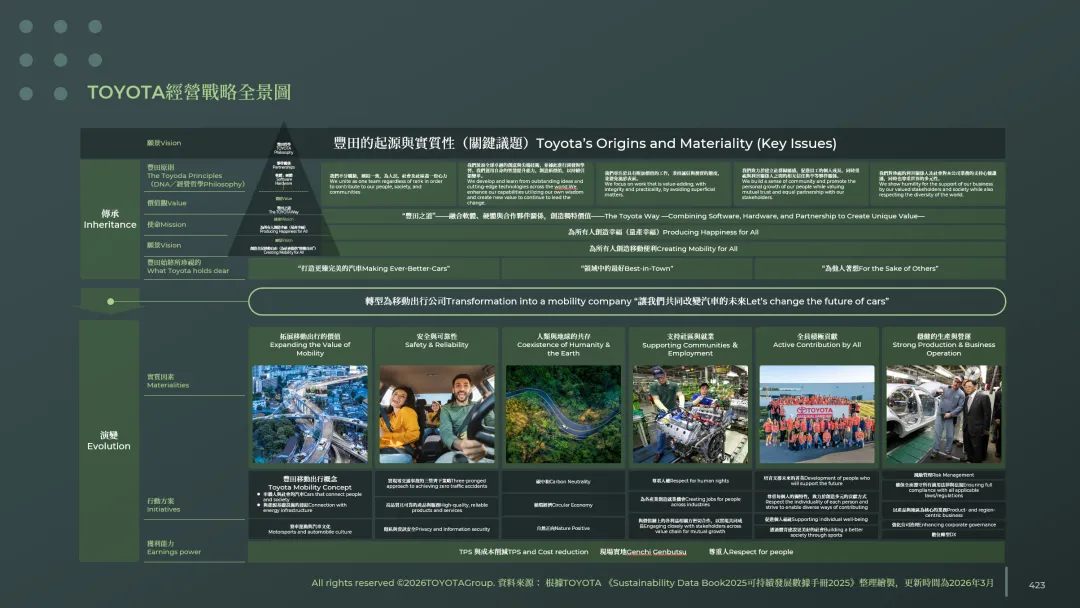Image resolution: width=1080 pixels, height=608 pixels.
Task: Click the Genchi Genbutsu text
Action: (x=643, y=552)
